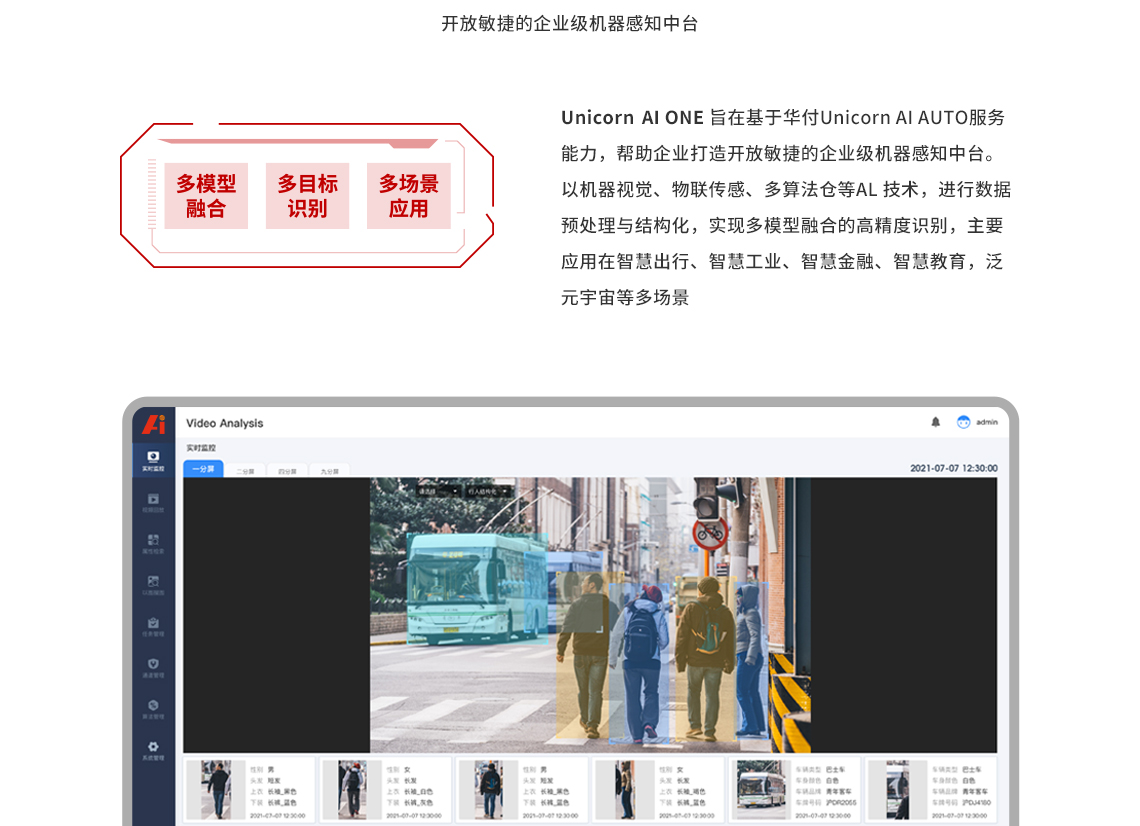This screenshot has width=1140, height=826.
Task: Open 任务管理 clipboard sidebar icon
Action: [x=153, y=626]
